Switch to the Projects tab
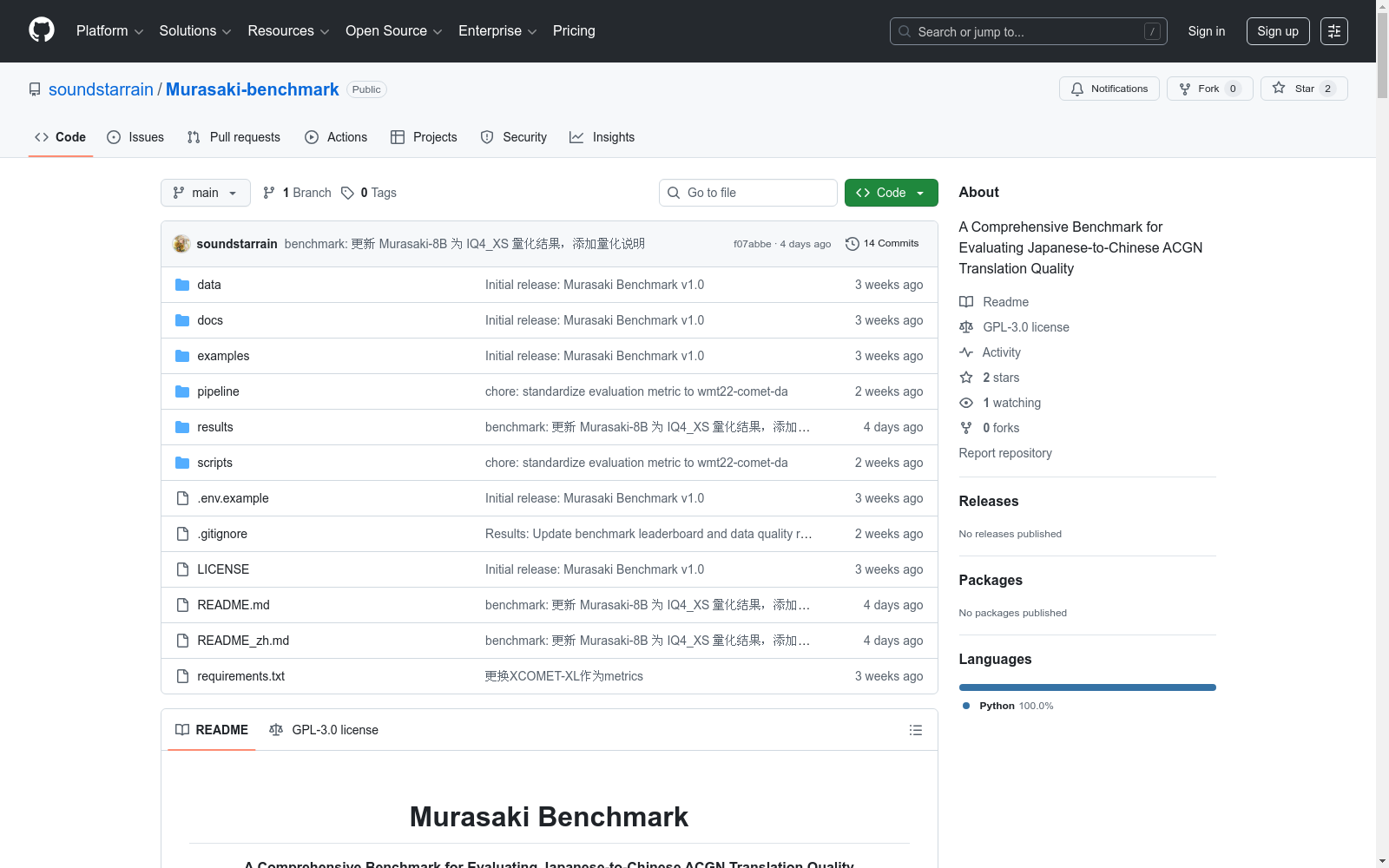1389x868 pixels. [424, 137]
